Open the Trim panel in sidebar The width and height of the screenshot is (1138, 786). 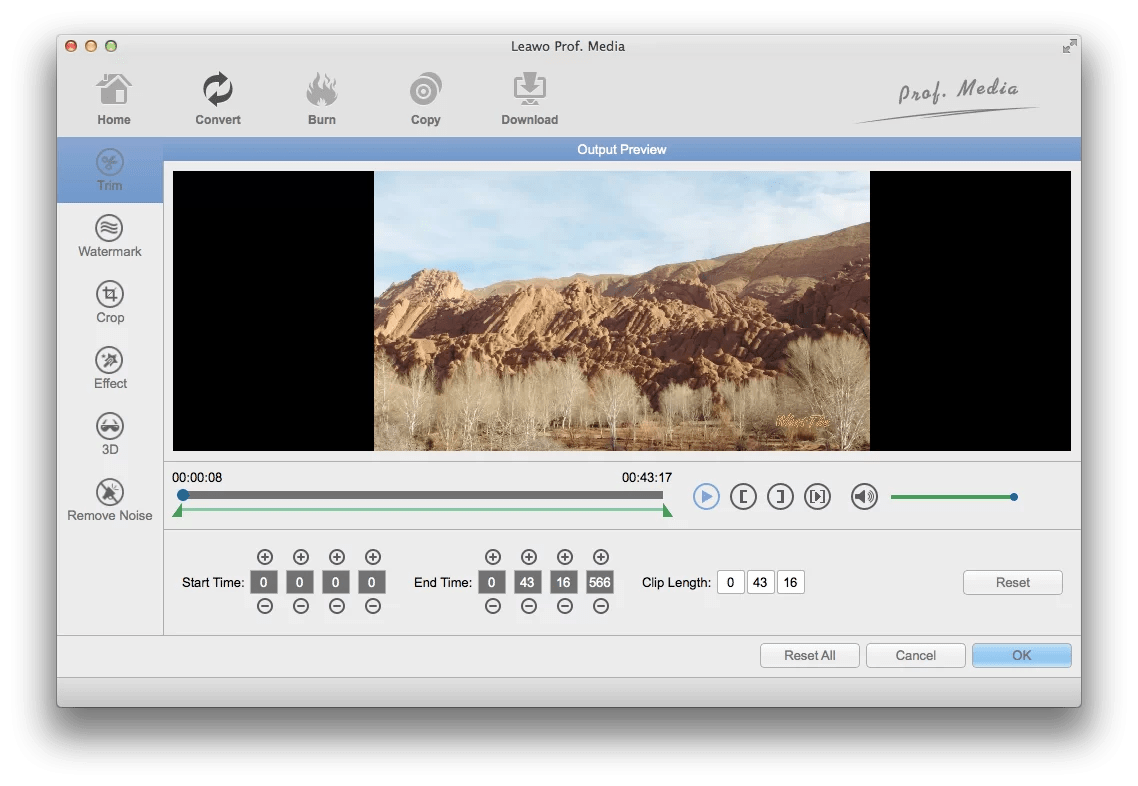[x=110, y=170]
